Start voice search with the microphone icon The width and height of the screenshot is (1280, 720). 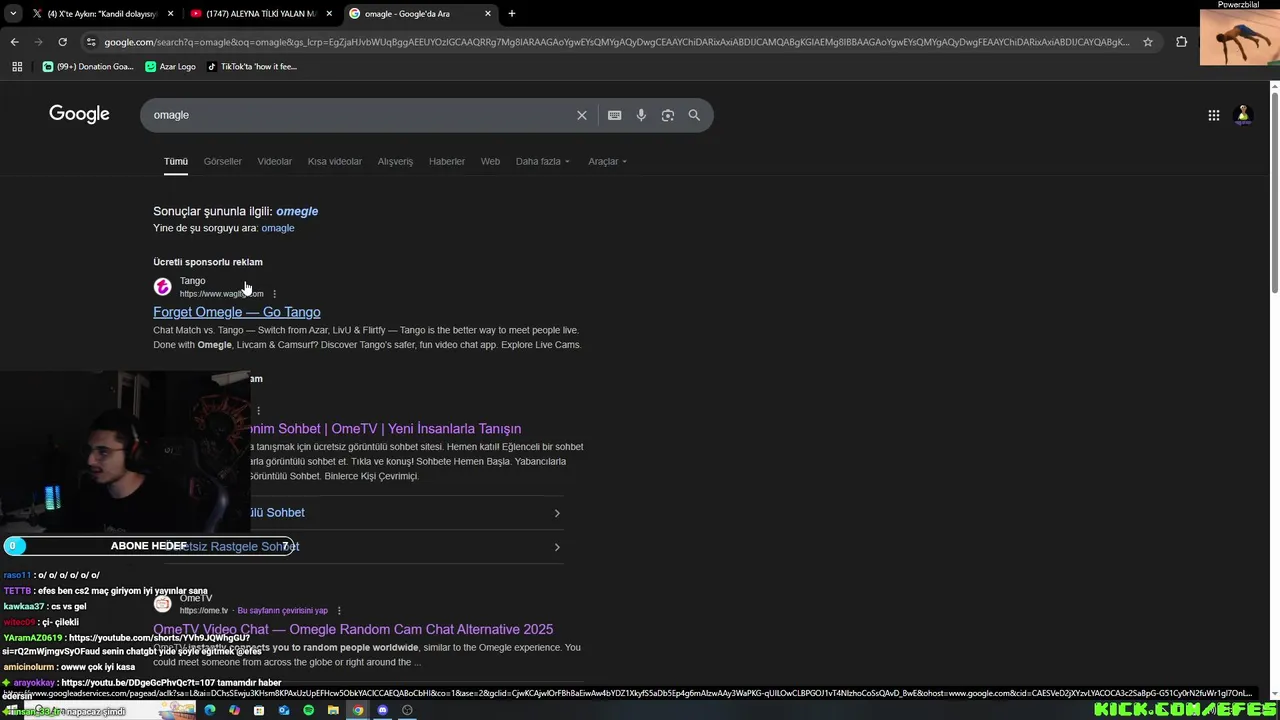(x=641, y=115)
